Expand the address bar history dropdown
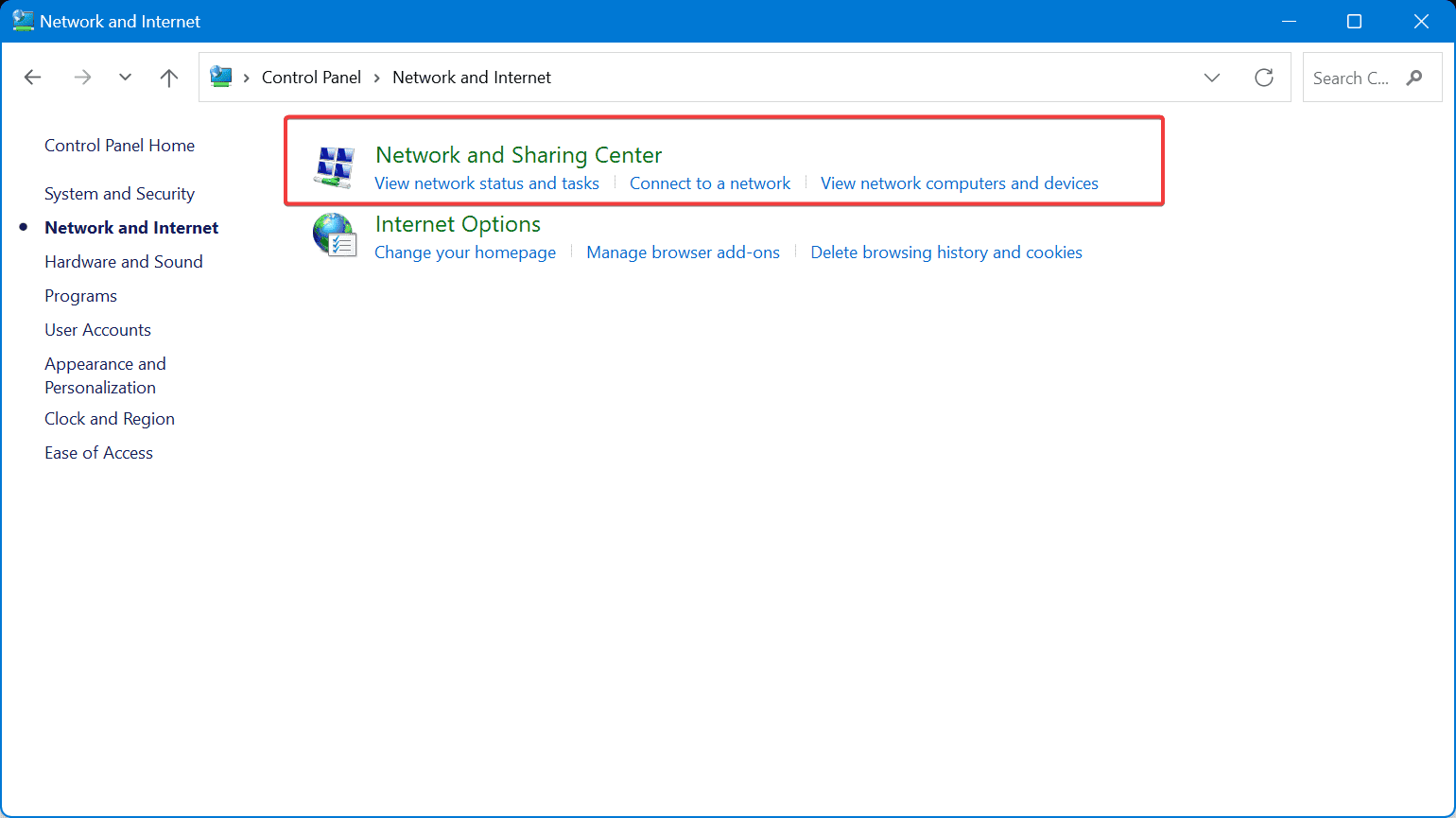 click(x=1212, y=78)
